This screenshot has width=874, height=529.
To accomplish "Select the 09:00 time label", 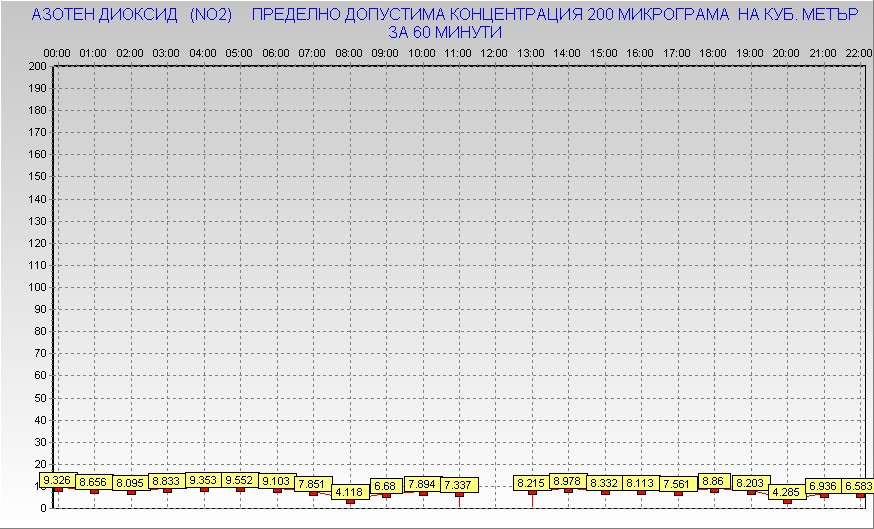I will point(385,54).
